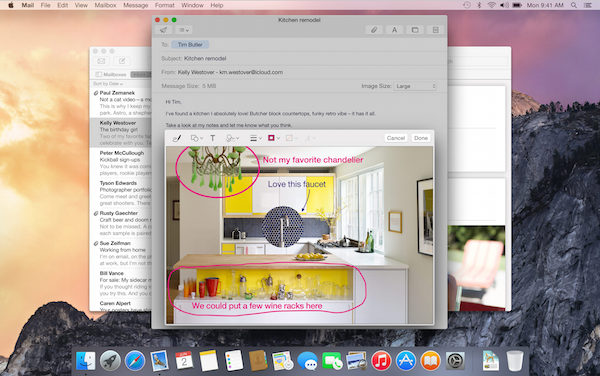Open Time Machine status icon in menu bar
The width and height of the screenshot is (600, 376).
466,5
